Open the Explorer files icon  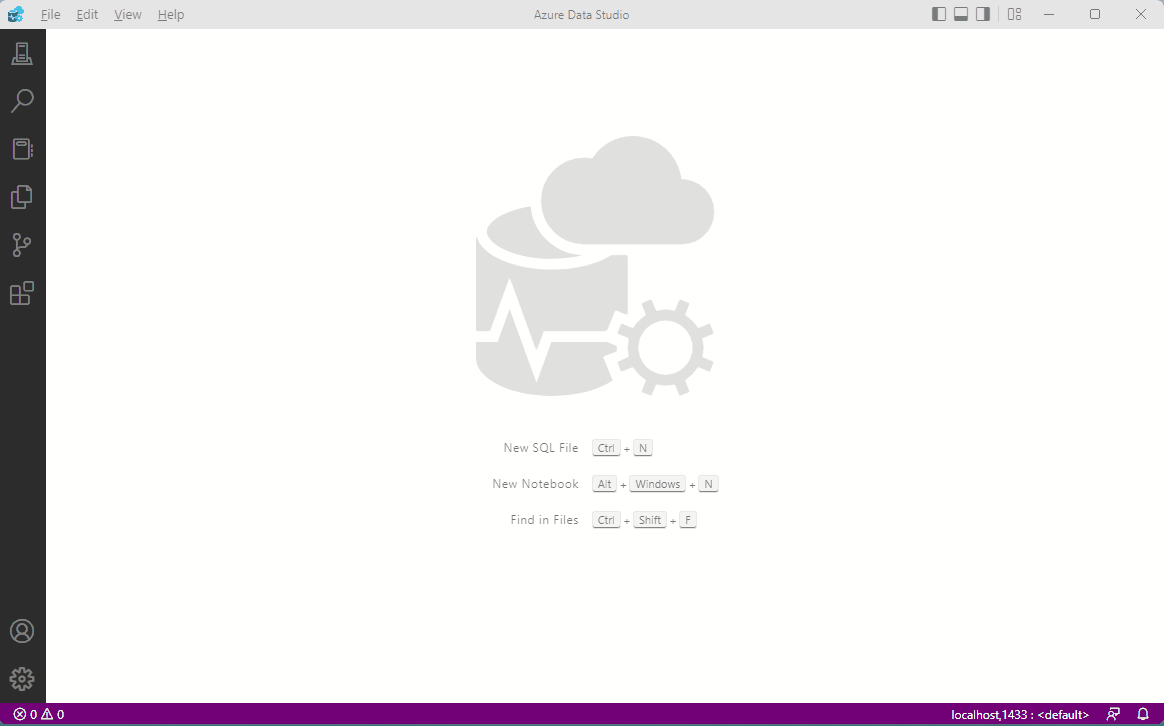[x=22, y=197]
